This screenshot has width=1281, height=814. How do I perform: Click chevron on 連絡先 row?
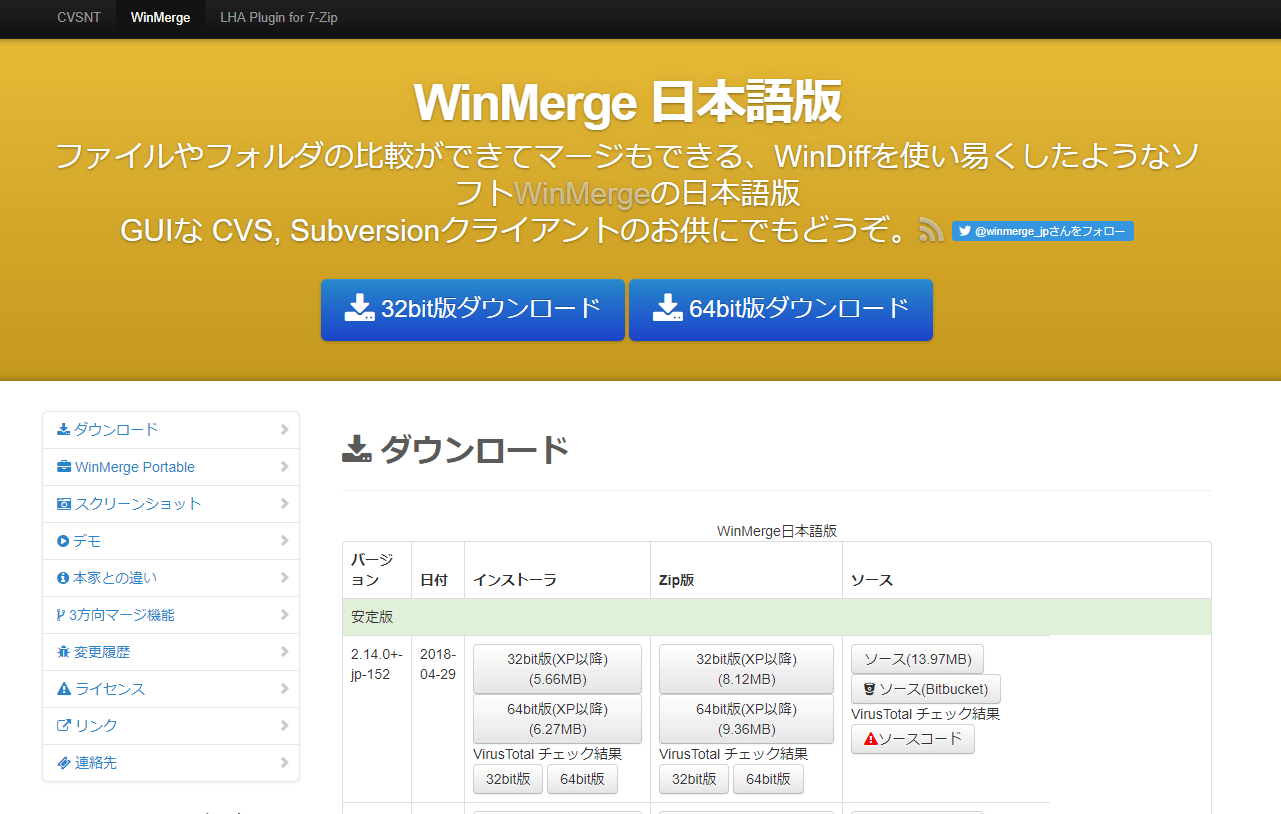coord(284,763)
